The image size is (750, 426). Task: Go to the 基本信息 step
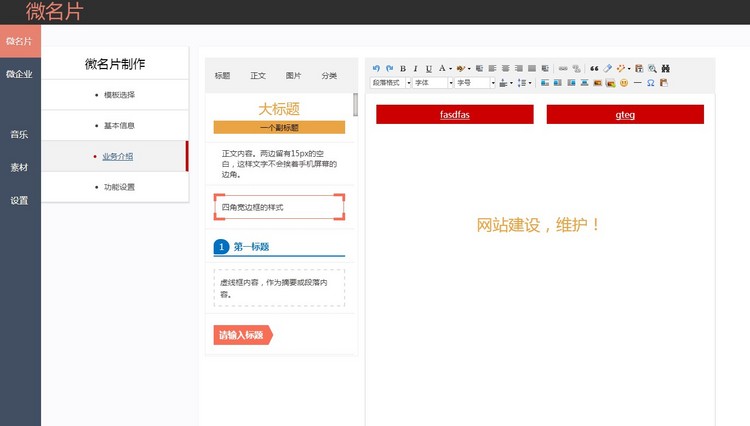click(x=119, y=125)
